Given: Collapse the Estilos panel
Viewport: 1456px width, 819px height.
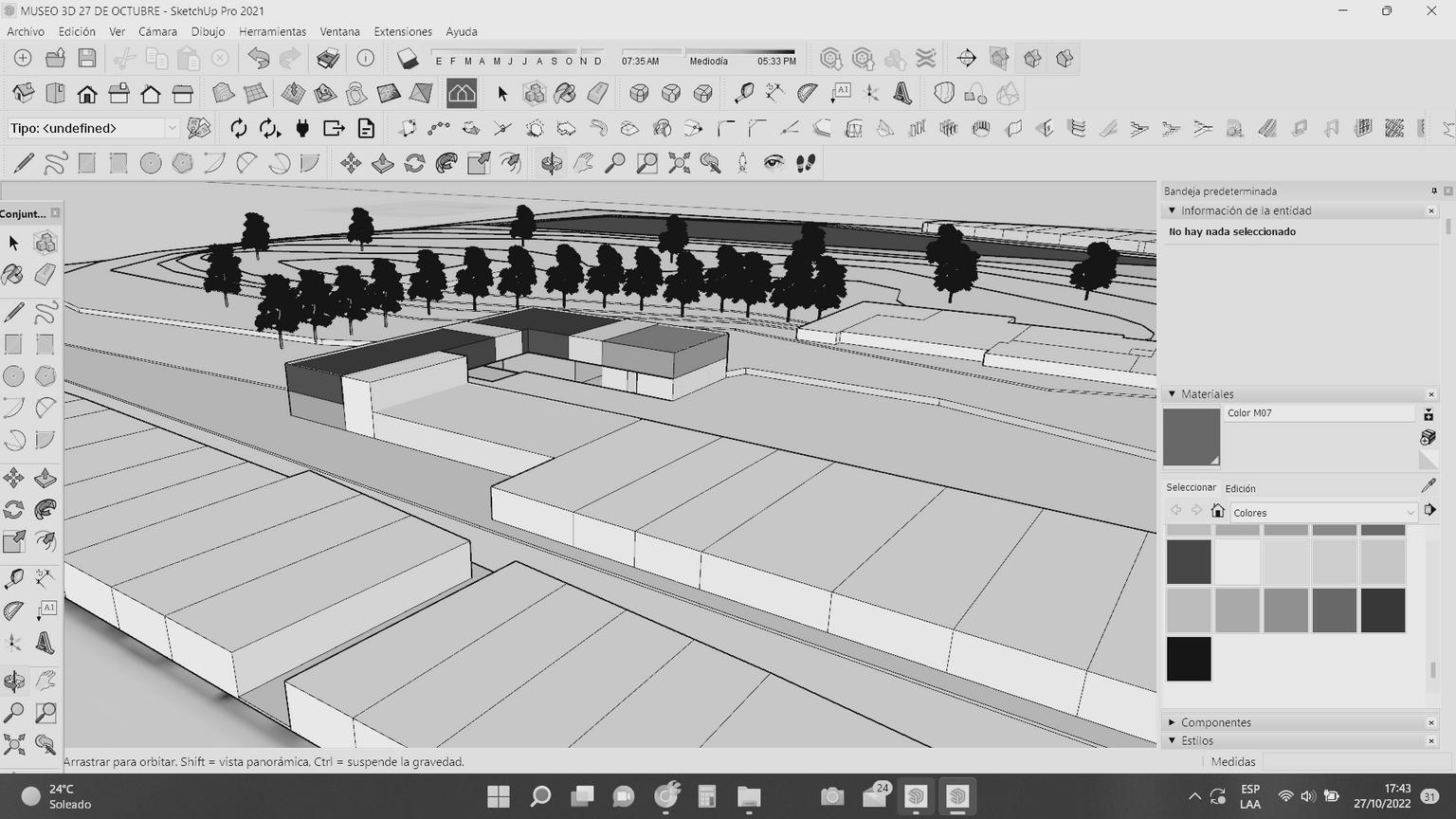Looking at the screenshot, I should coord(1172,740).
